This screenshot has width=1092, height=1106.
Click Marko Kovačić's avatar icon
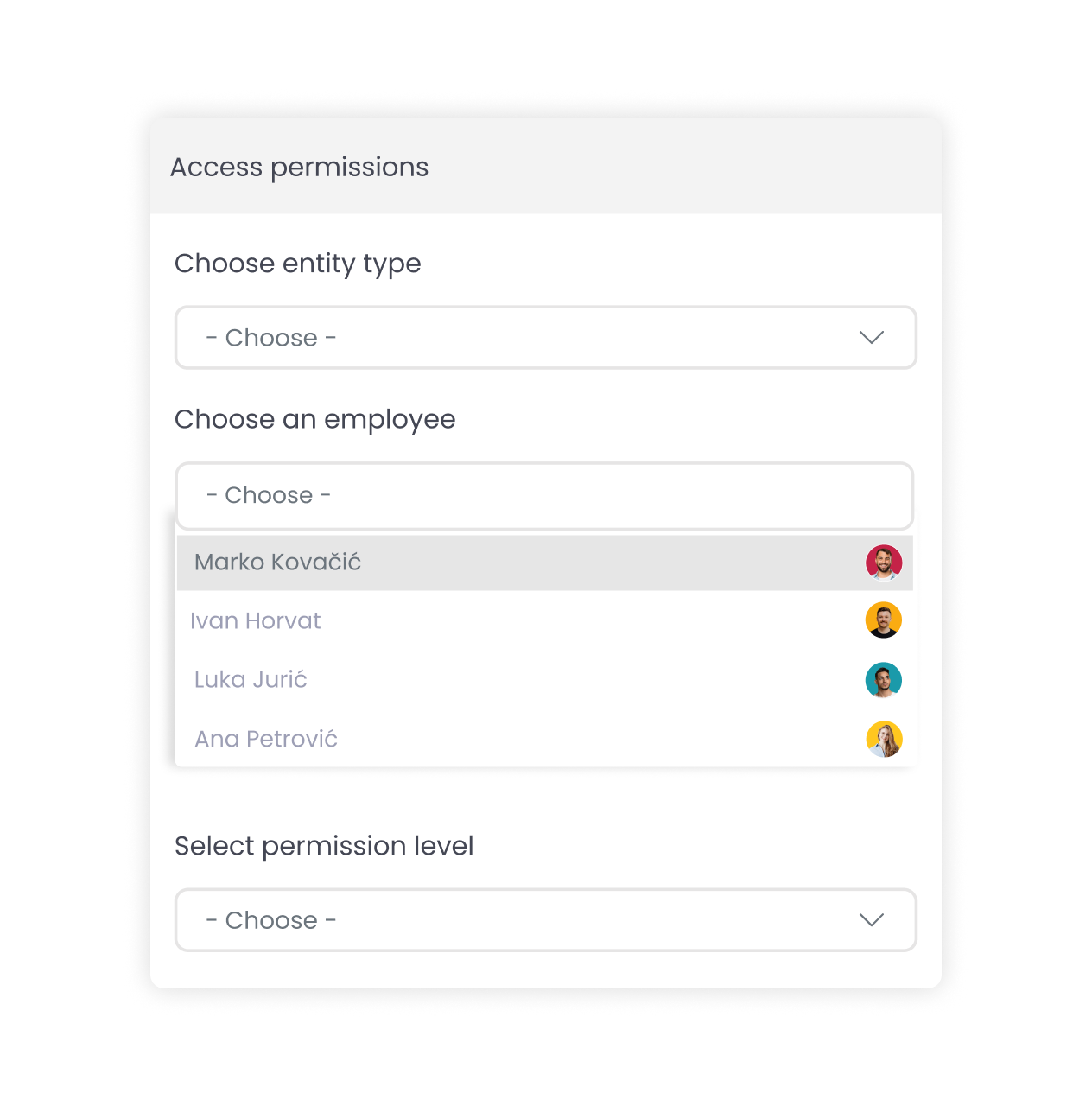coord(884,563)
